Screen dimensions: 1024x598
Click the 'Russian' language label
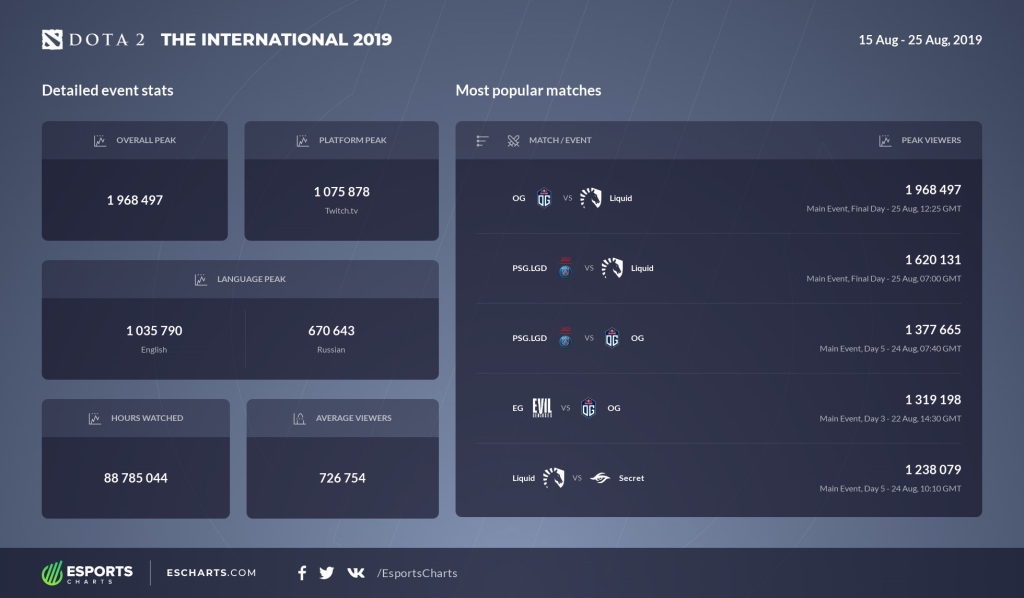point(331,350)
